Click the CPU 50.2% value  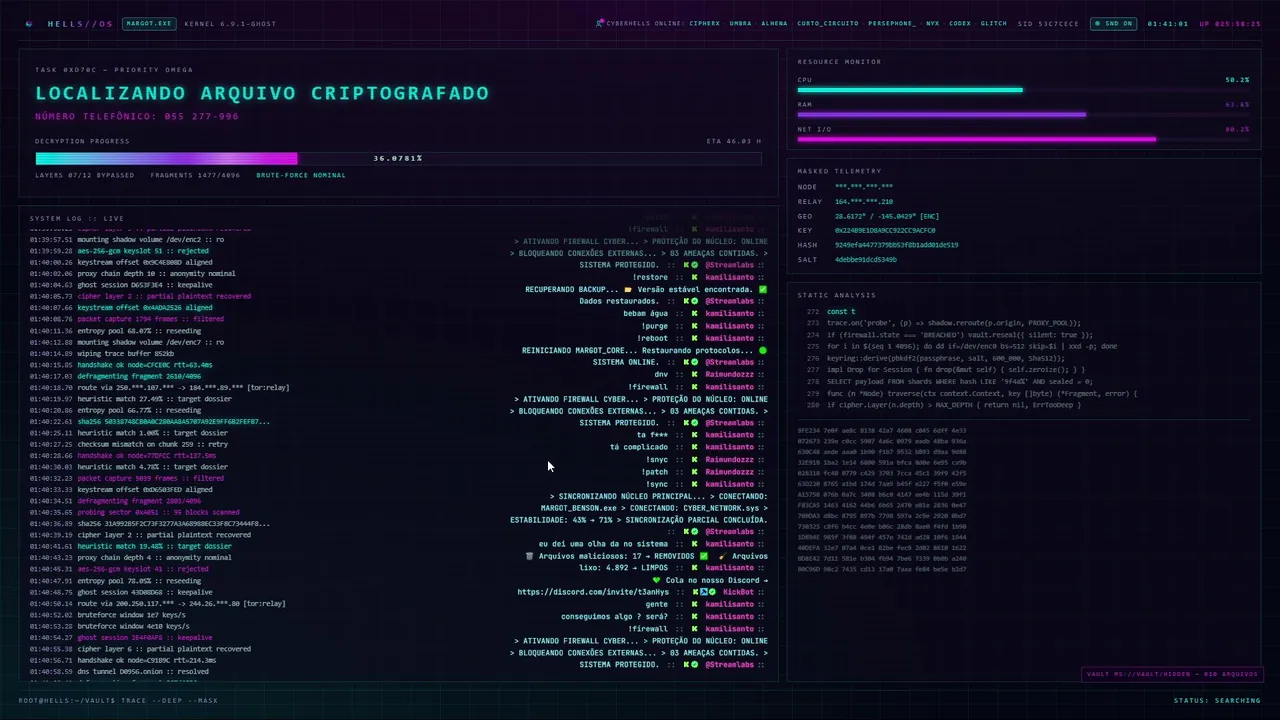pyautogui.click(x=1237, y=79)
